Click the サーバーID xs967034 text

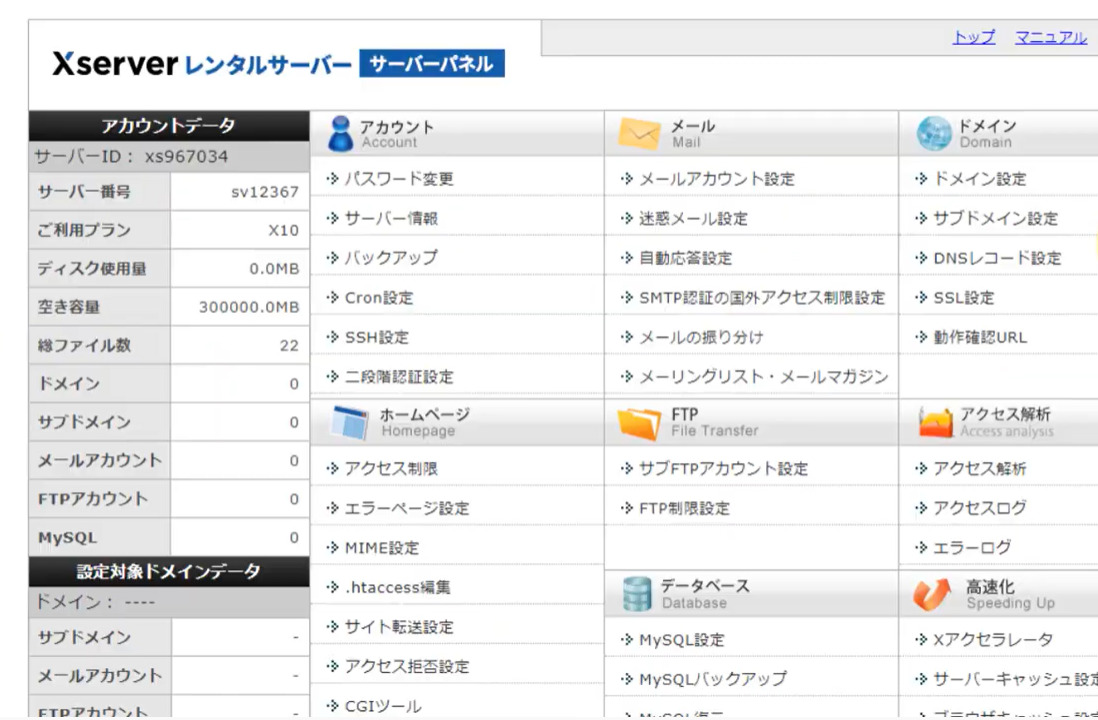132,156
